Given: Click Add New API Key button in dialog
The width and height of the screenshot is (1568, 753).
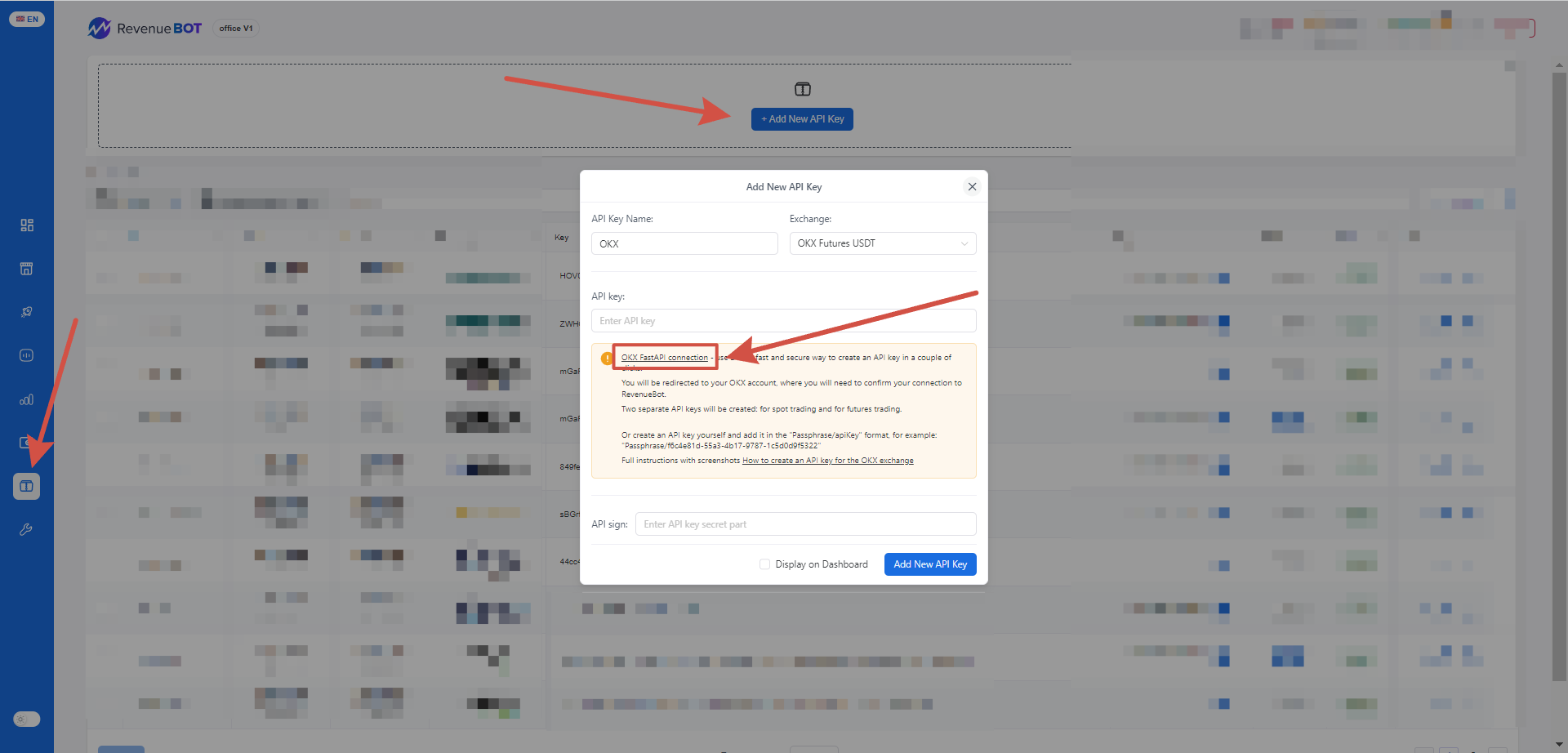Looking at the screenshot, I should [x=930, y=564].
